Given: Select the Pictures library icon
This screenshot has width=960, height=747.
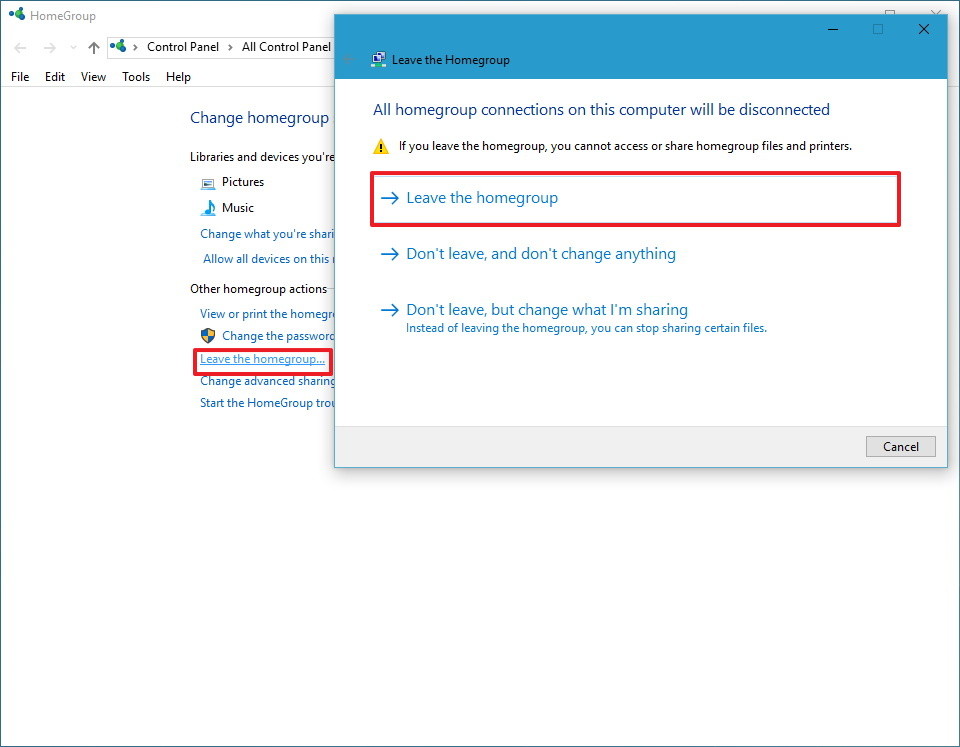Looking at the screenshot, I should click(208, 182).
